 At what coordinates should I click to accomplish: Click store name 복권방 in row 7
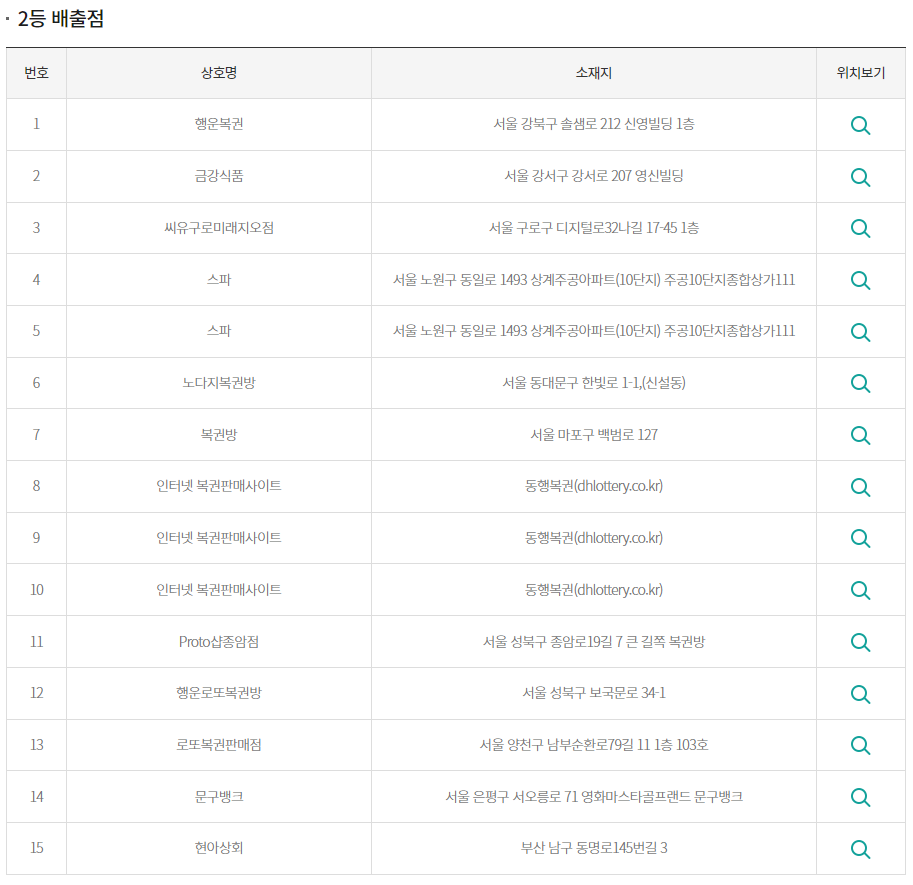[x=219, y=434]
